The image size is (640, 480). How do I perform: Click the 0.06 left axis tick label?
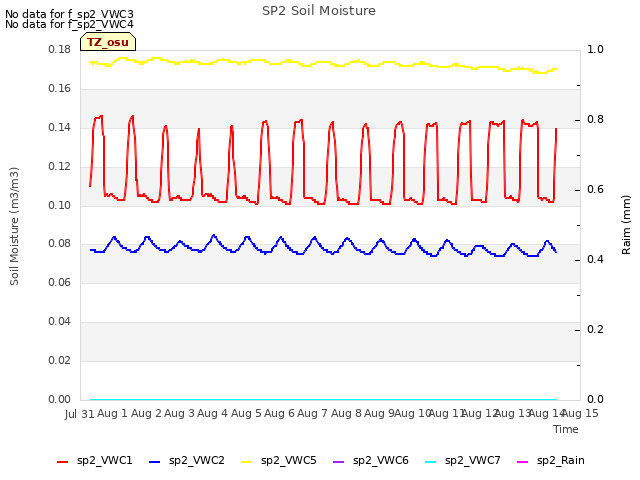pyautogui.click(x=60, y=282)
